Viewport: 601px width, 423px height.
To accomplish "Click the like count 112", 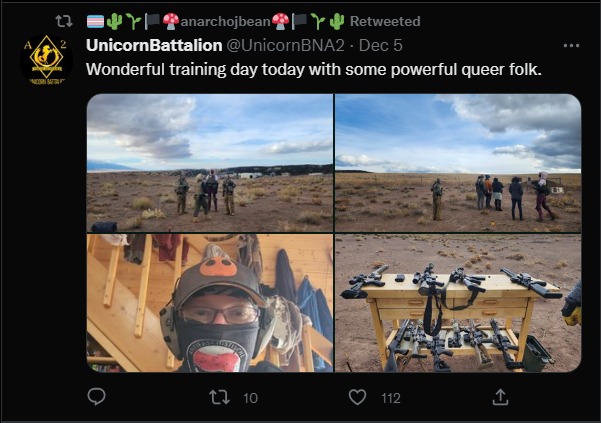I will 391,398.
